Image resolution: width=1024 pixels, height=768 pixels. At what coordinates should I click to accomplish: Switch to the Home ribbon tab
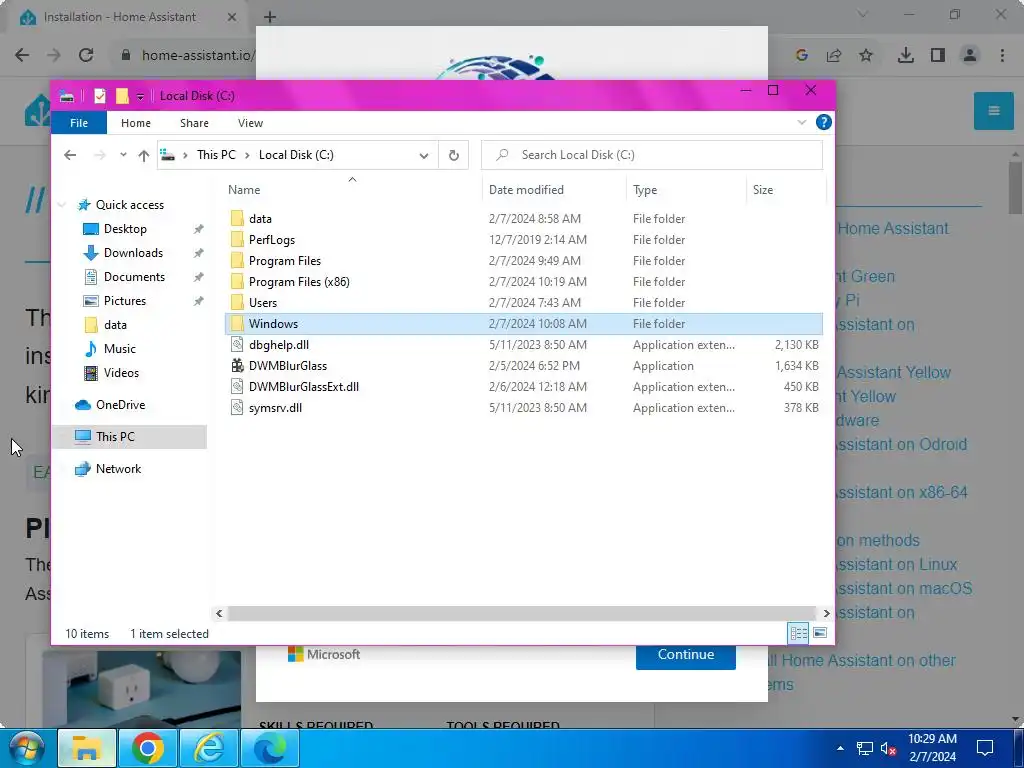point(136,123)
